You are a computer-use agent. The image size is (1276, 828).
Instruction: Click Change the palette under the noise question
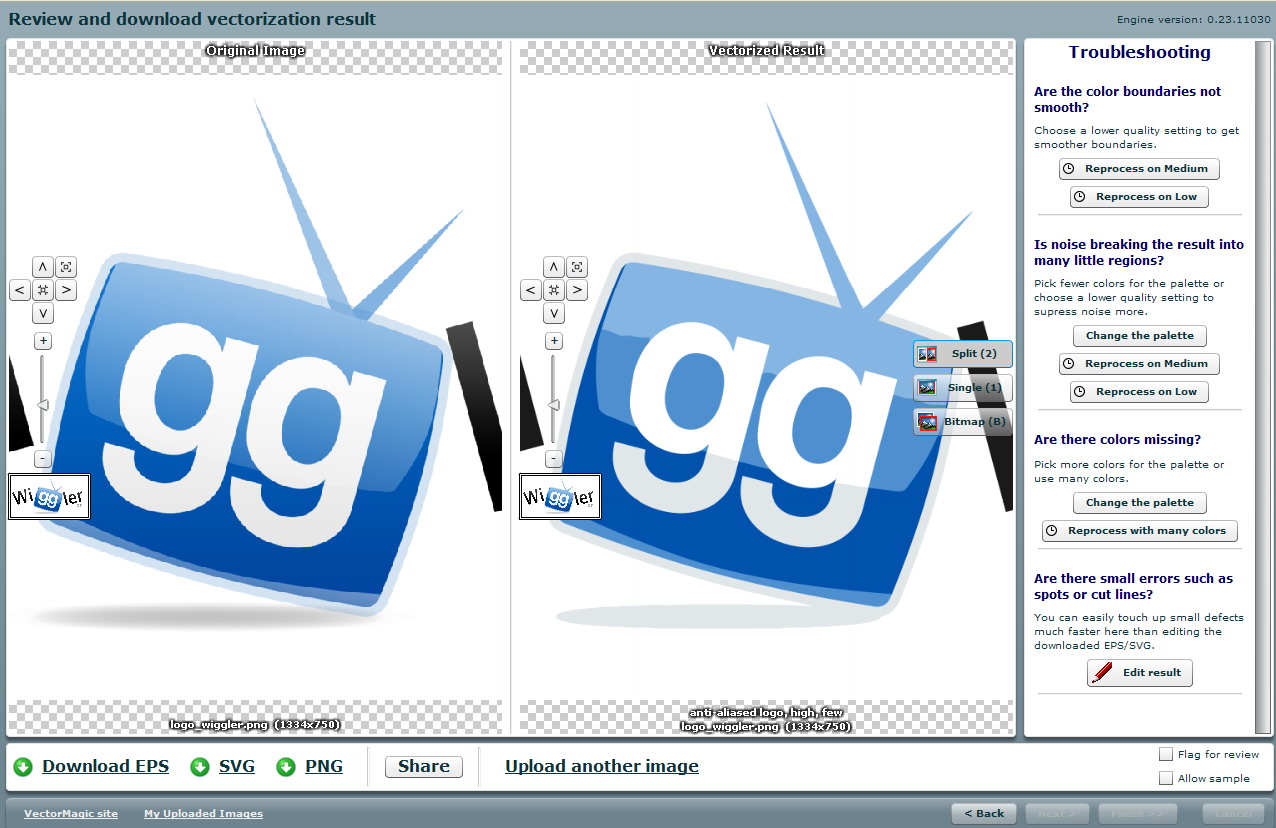[x=1140, y=336]
